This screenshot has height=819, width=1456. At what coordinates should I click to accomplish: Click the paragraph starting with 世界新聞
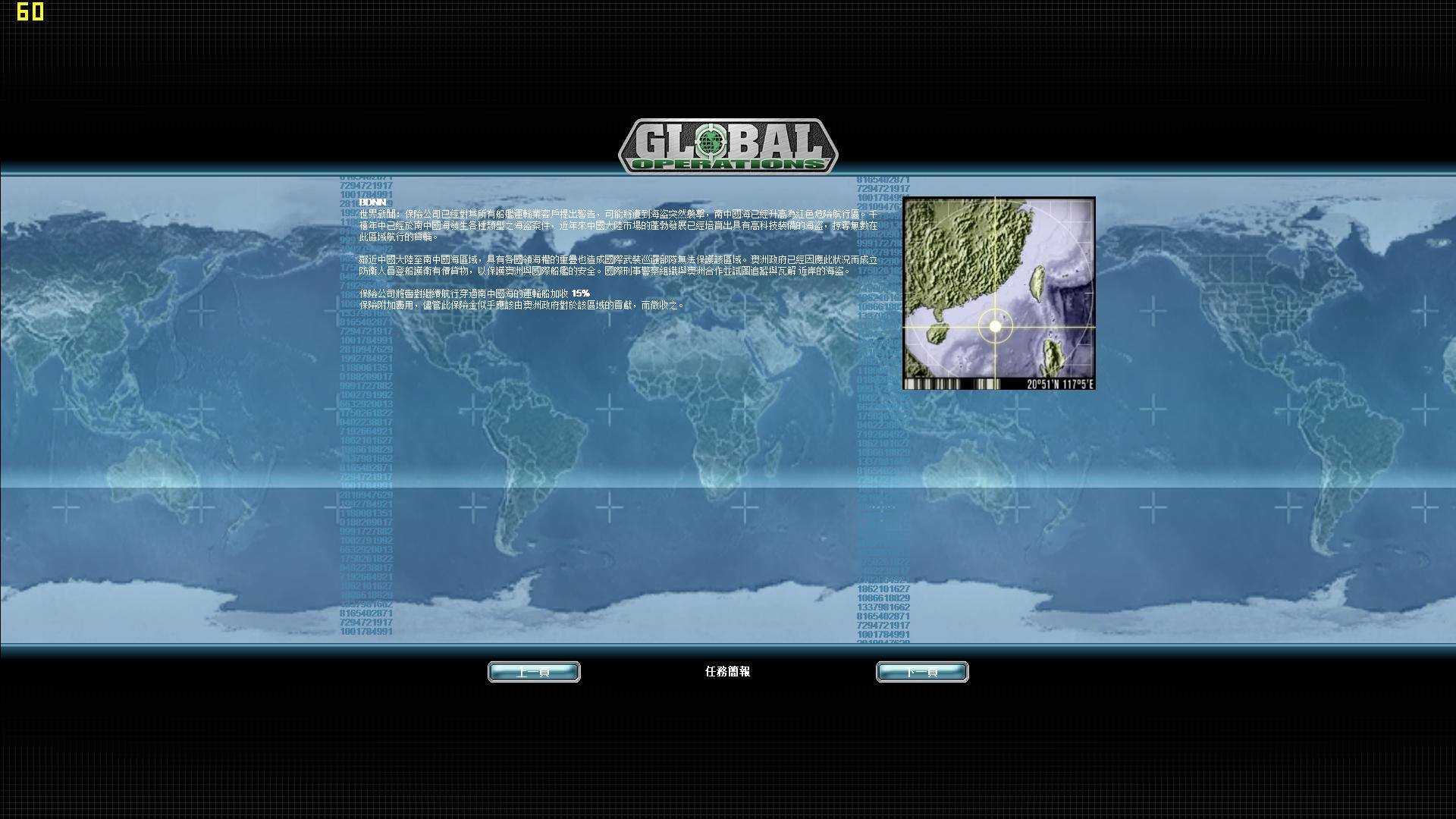click(618, 225)
